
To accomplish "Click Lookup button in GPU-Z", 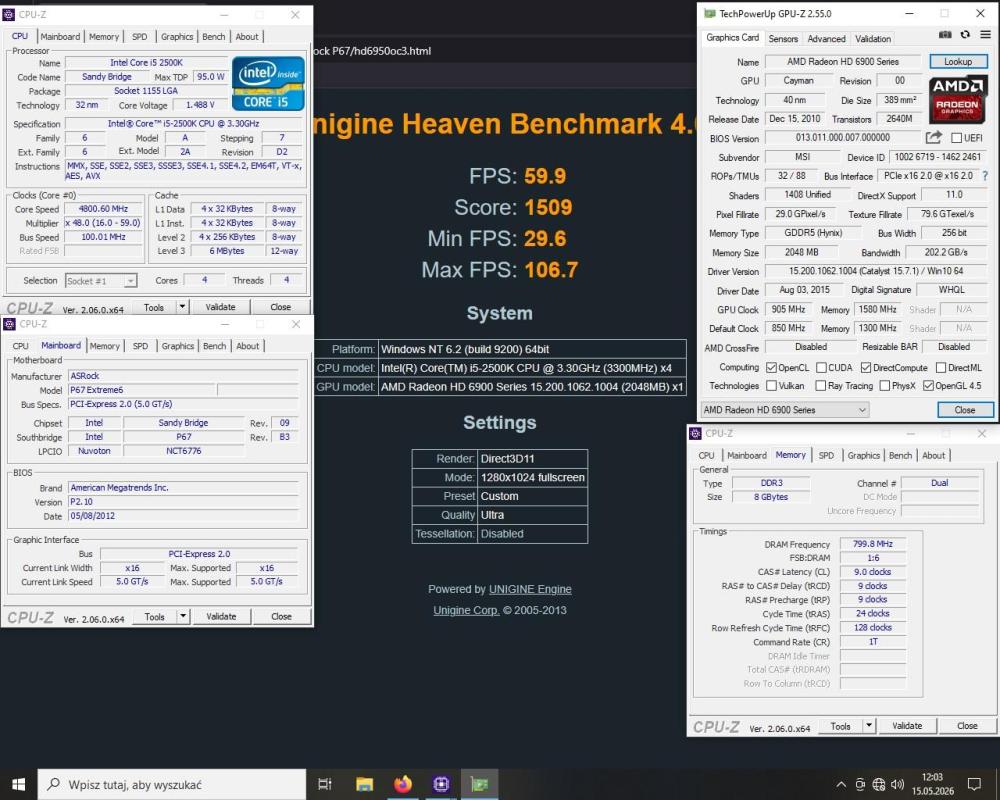I will 958,61.
